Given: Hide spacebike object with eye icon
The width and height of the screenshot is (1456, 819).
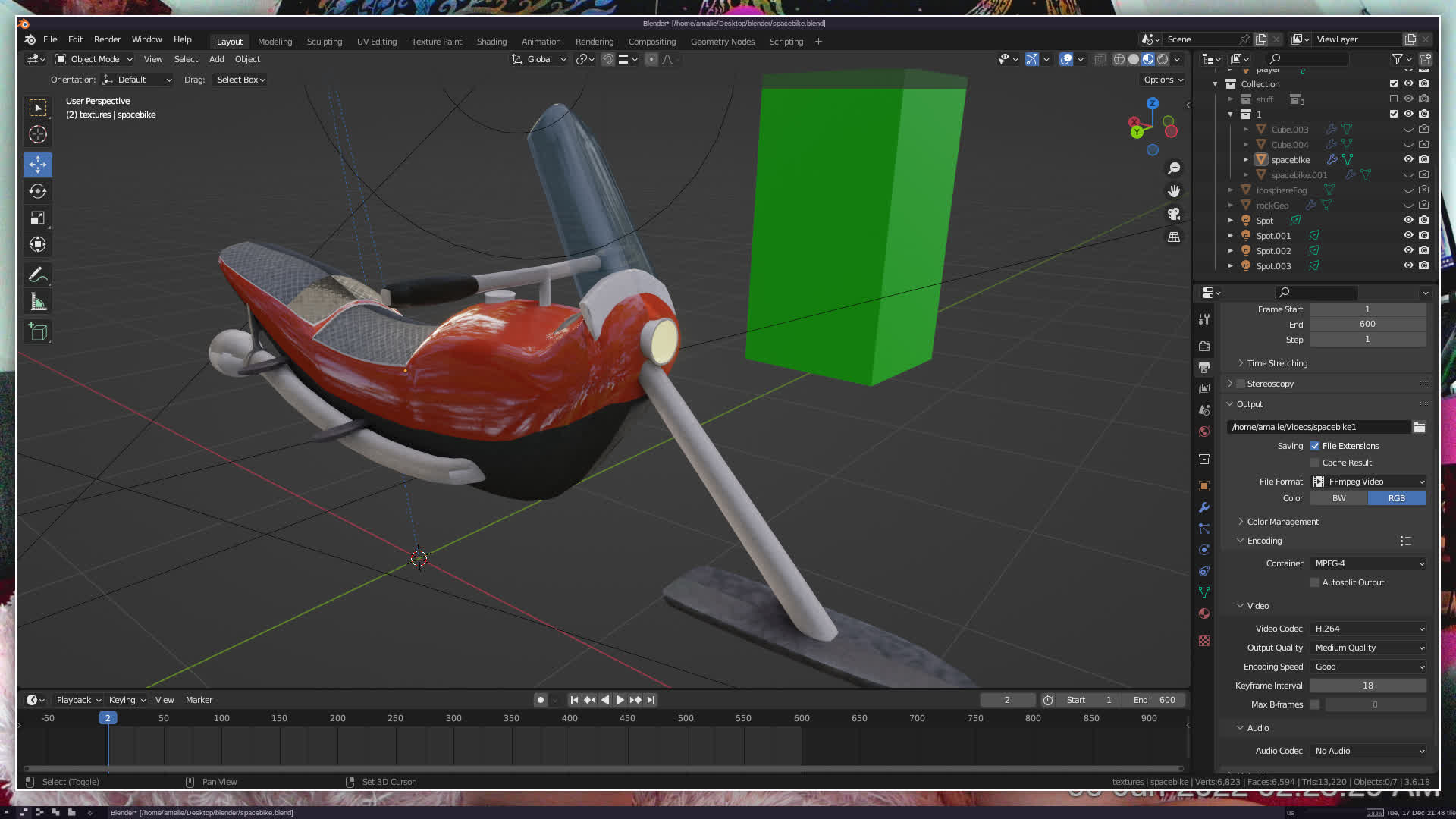Looking at the screenshot, I should [x=1408, y=159].
